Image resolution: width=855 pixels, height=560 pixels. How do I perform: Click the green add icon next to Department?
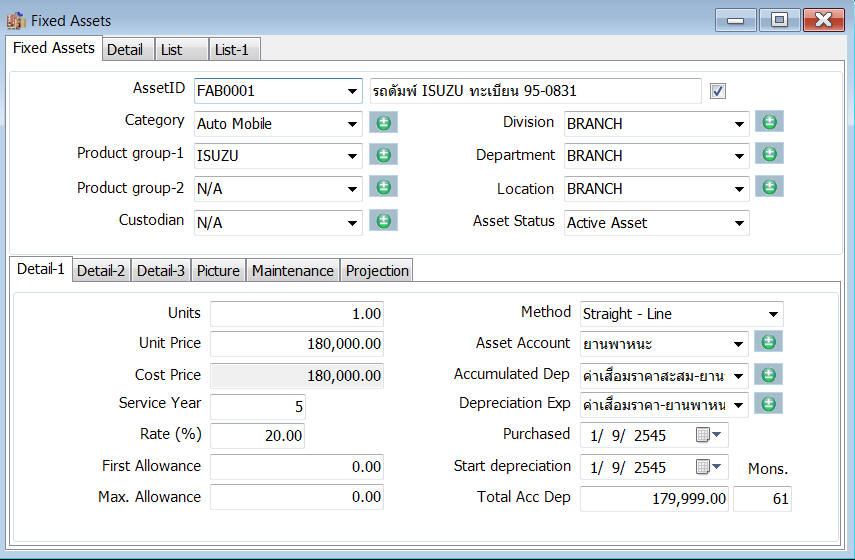click(769, 154)
